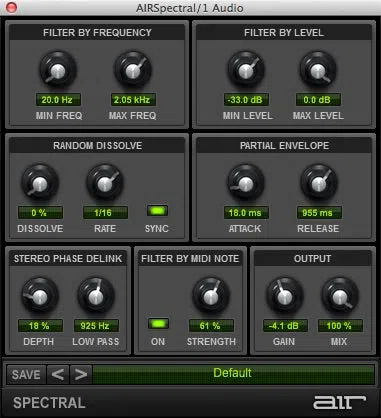Click the 2.05 kHz value field
Viewport: 381px width, 418px height.
(133, 100)
